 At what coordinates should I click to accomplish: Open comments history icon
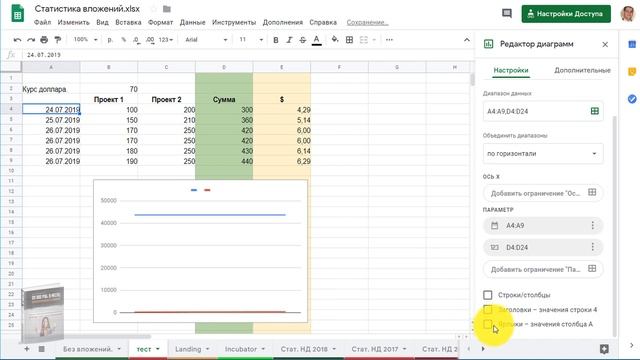click(x=507, y=13)
